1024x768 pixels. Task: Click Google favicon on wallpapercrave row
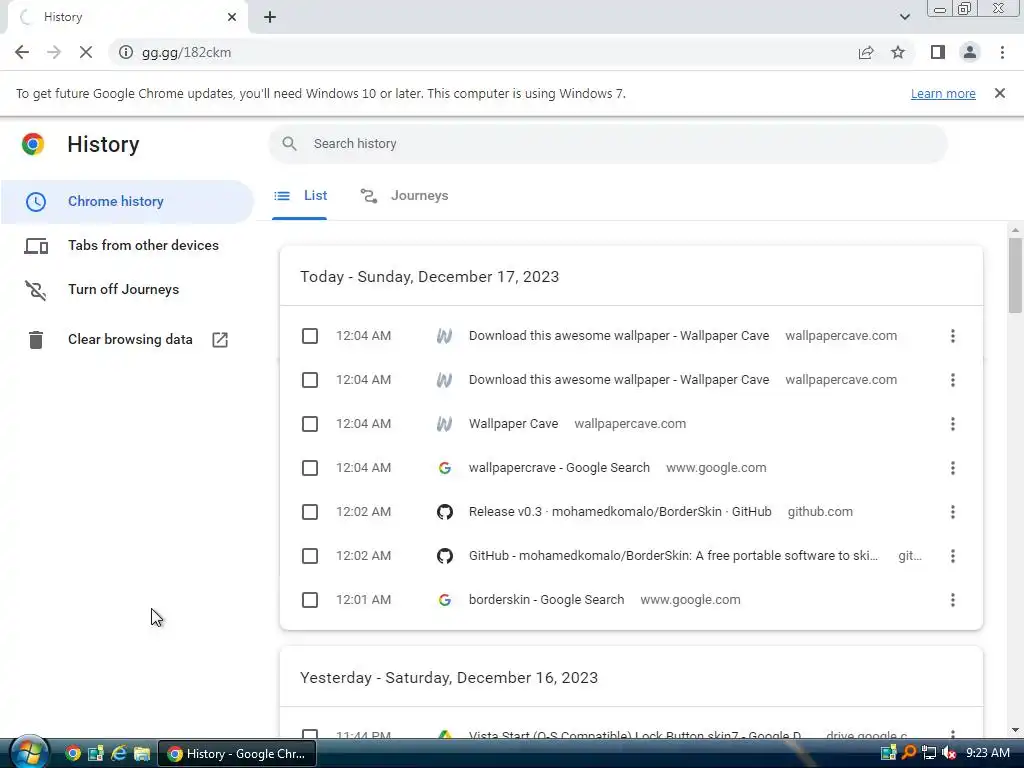(445, 468)
